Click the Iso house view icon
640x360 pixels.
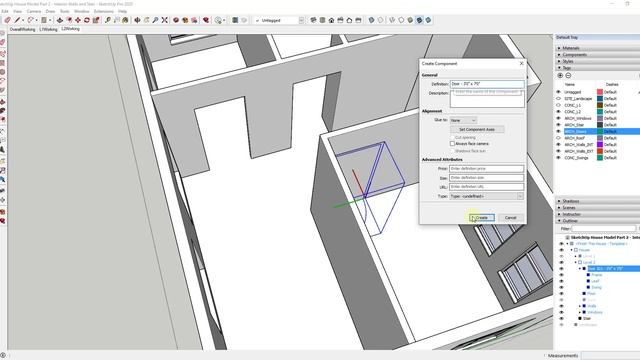click(x=313, y=20)
